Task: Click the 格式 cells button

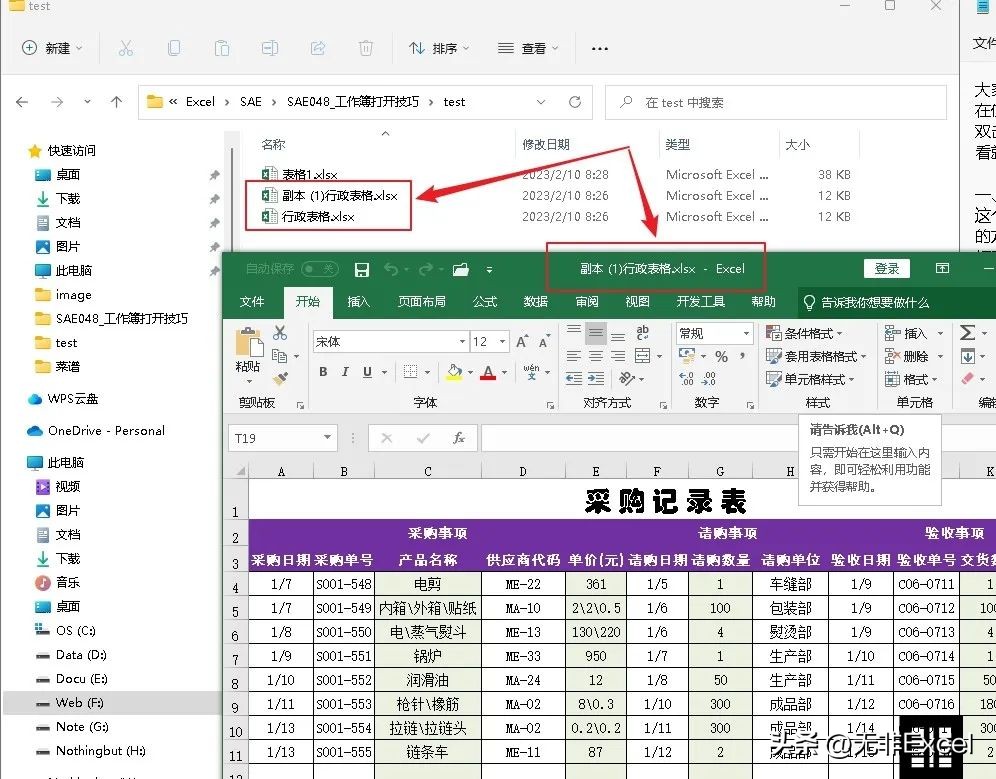Action: pyautogui.click(x=912, y=379)
